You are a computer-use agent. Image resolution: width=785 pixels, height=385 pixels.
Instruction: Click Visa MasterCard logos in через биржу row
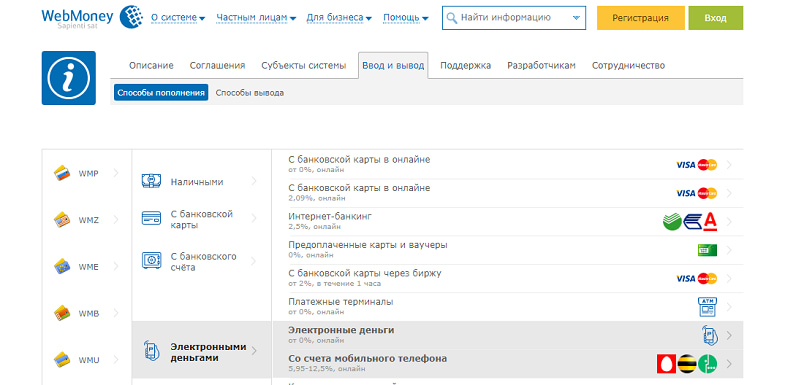click(x=696, y=278)
